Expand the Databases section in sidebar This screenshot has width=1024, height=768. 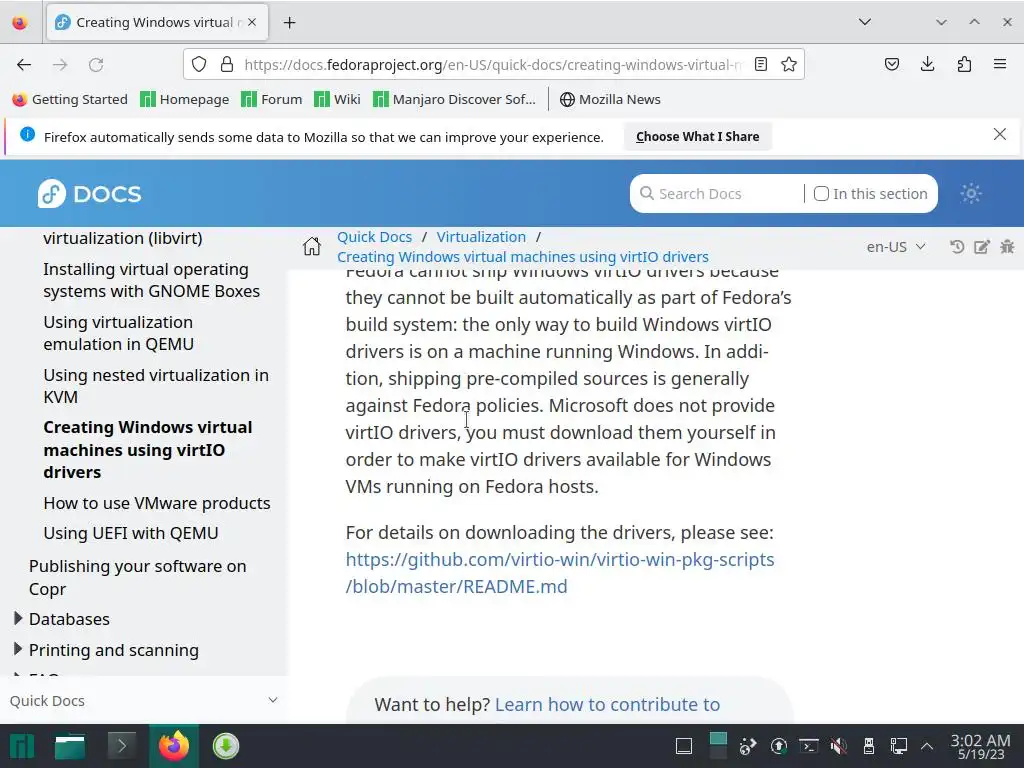(18, 618)
